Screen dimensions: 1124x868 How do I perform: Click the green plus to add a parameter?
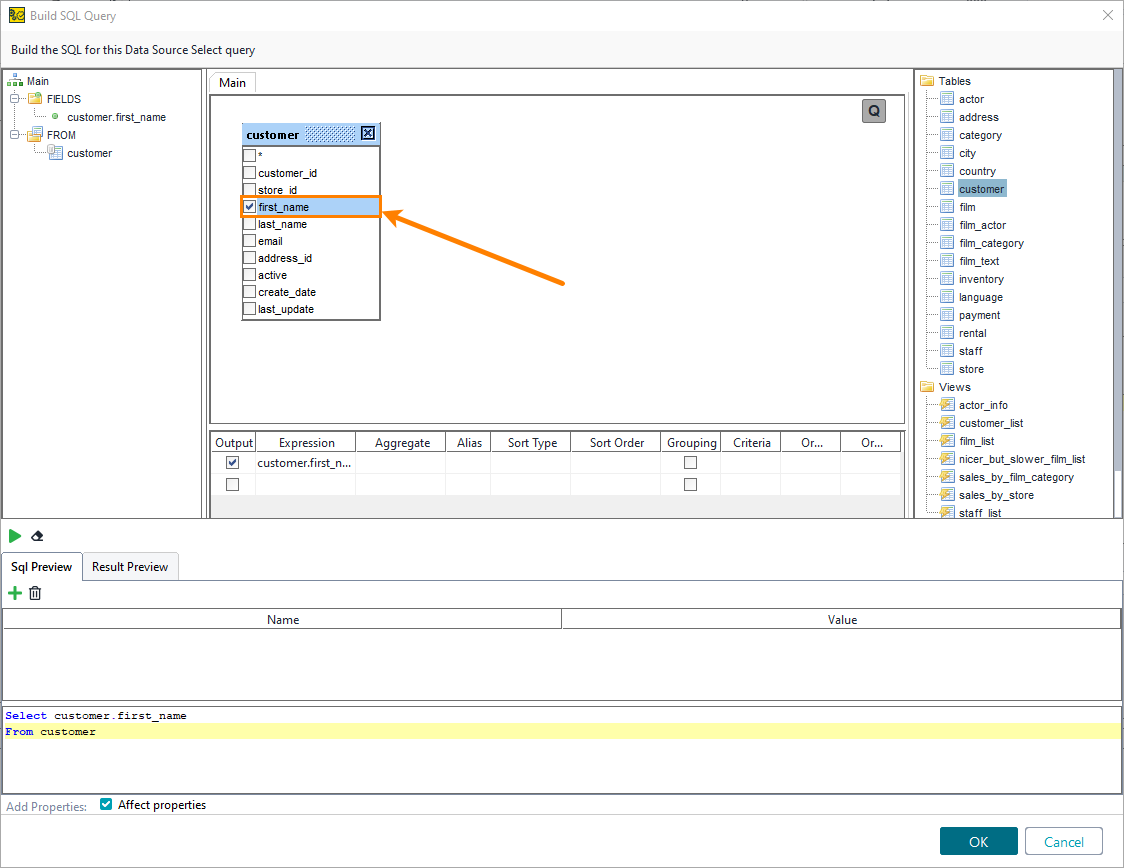point(14,593)
